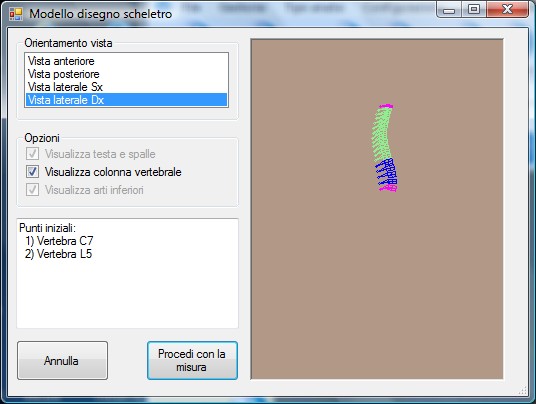Click the magenta marker atop the spine

tap(386, 106)
